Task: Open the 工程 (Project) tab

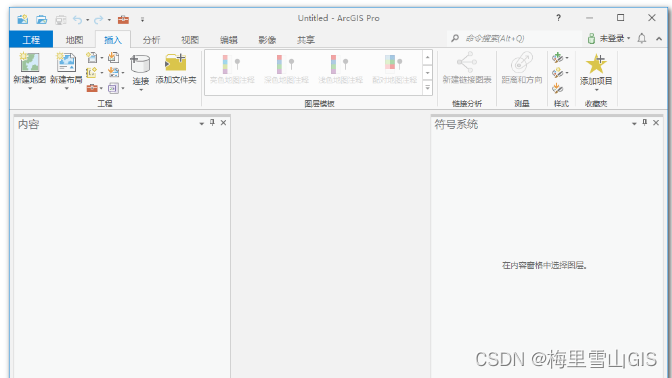Action: (31, 40)
